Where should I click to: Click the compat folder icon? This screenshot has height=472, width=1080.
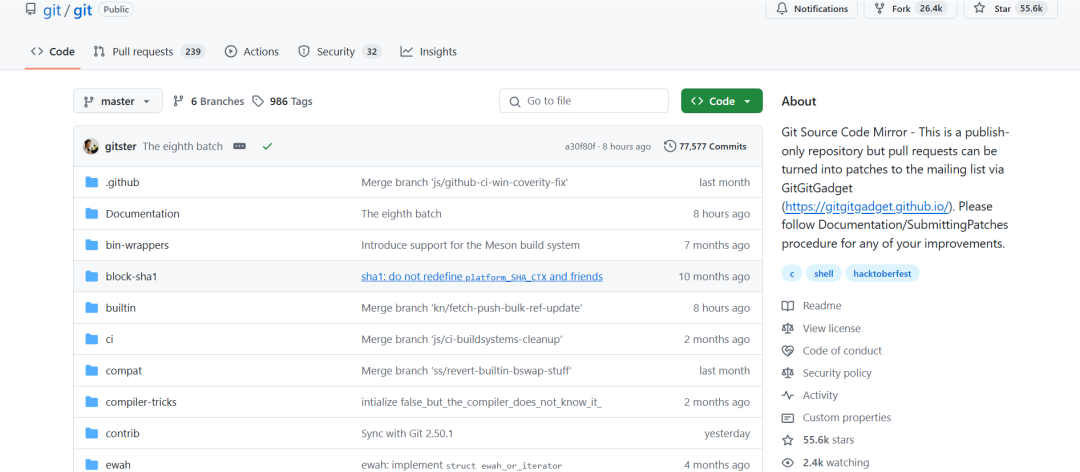92,371
